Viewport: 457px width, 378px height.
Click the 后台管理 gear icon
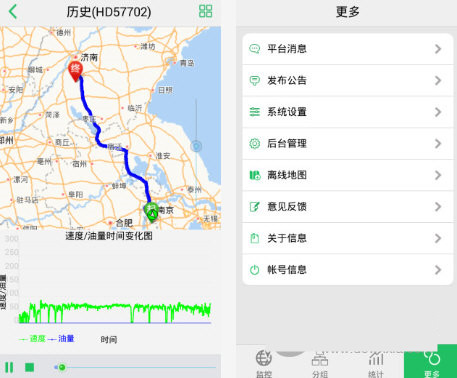[x=255, y=144]
